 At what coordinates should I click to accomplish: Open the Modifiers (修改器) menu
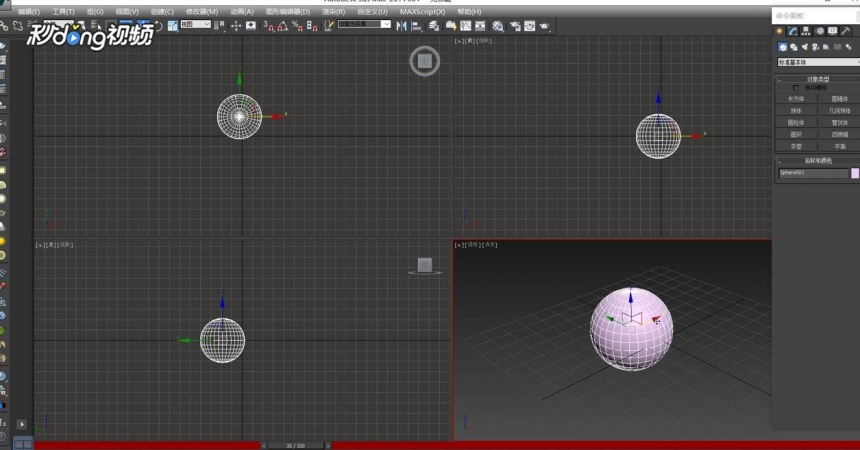(x=202, y=12)
